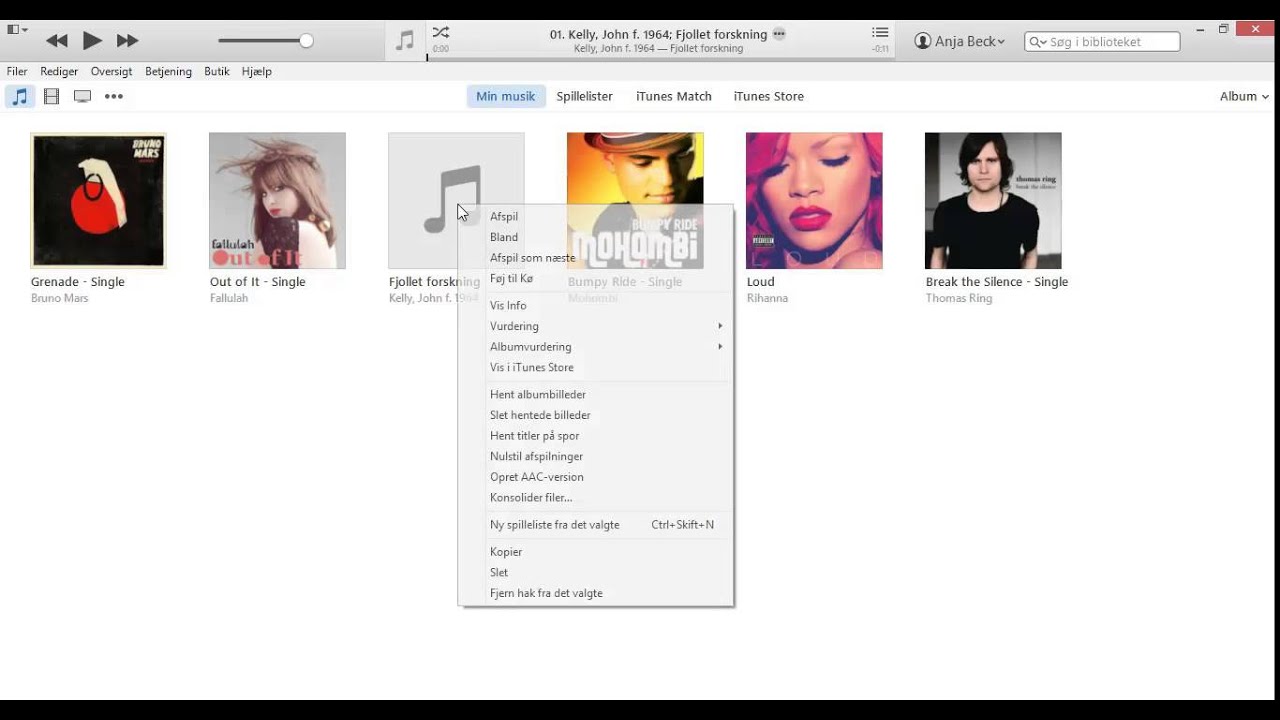Toggle shuffle icon in now playing bar
This screenshot has height=720, width=1280.
(x=440, y=33)
